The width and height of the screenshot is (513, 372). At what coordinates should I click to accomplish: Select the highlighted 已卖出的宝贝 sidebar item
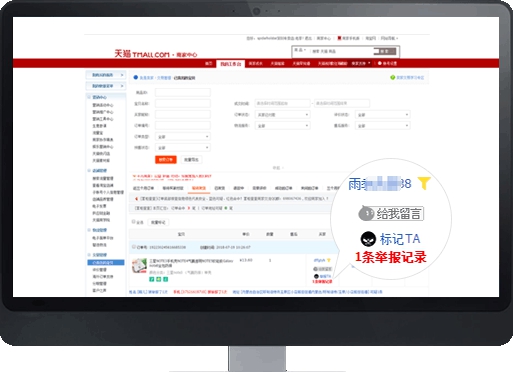tap(106, 263)
